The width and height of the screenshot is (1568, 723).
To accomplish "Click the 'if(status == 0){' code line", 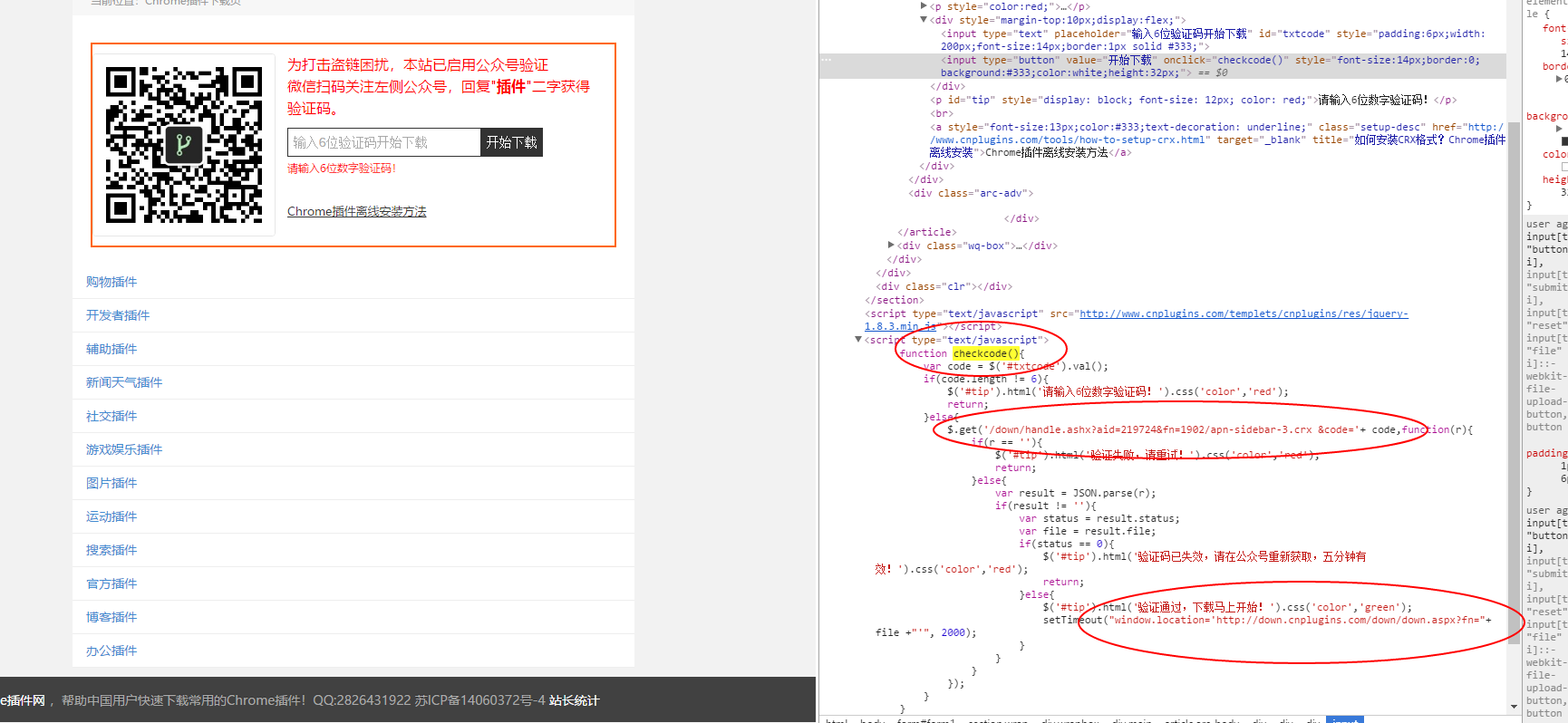I will (x=1067, y=544).
